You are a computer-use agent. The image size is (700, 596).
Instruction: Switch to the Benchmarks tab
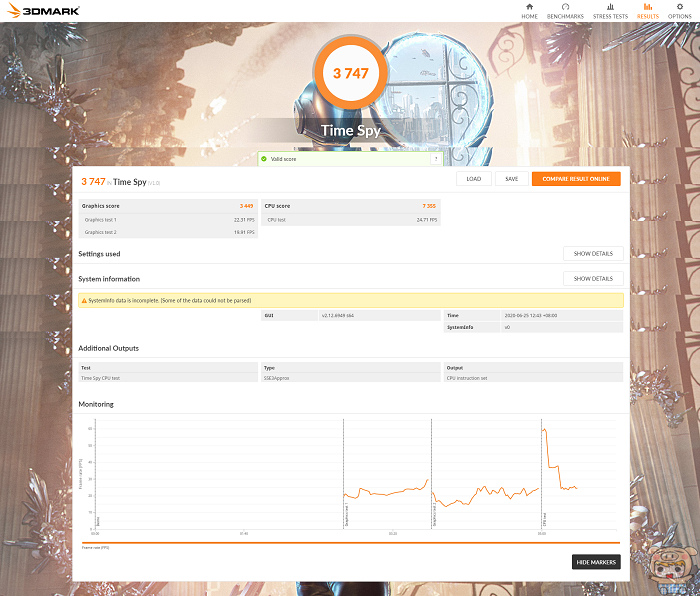[565, 11]
